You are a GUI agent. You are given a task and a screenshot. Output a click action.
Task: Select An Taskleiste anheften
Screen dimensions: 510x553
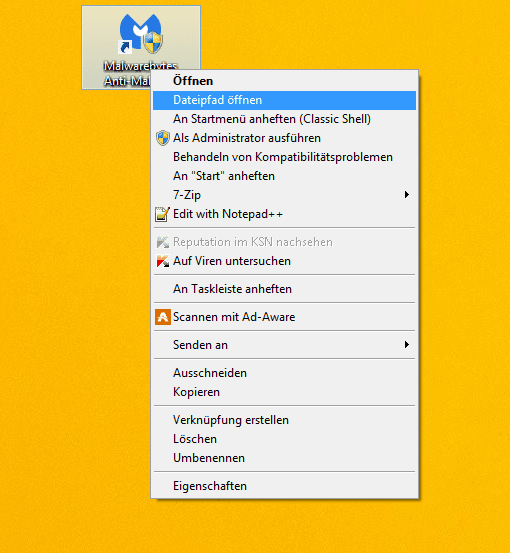tap(284, 289)
